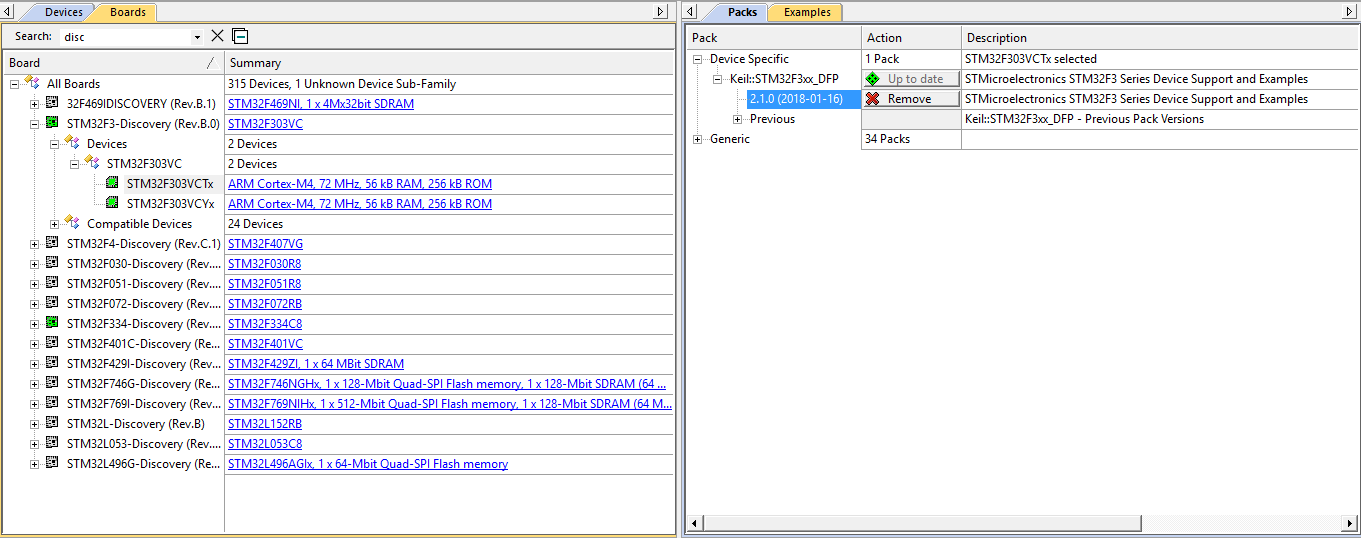Switch to the Packs tab
Viewport: 1361px width, 538px height.
(x=742, y=12)
